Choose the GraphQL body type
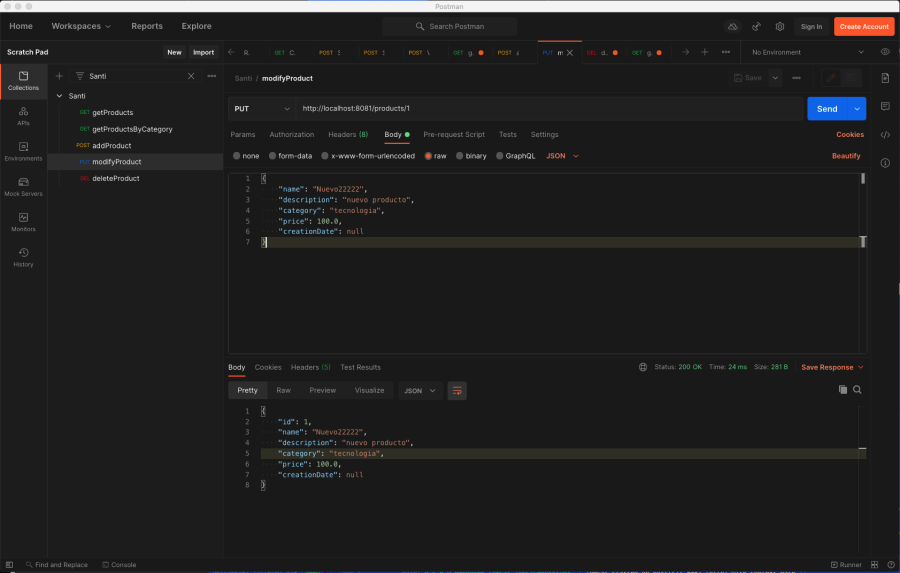The width and height of the screenshot is (900, 573). (500, 156)
